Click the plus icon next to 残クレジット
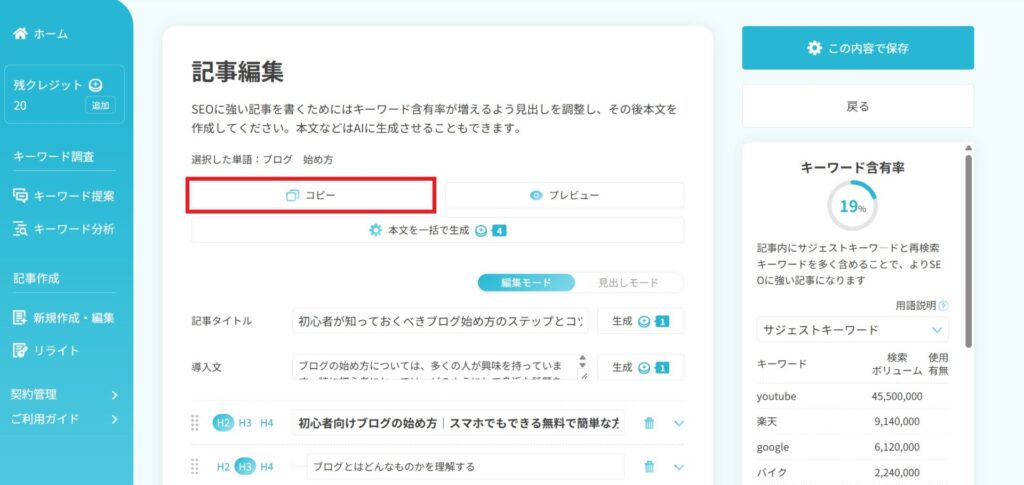Viewport: 1024px width, 485px height. [x=96, y=85]
